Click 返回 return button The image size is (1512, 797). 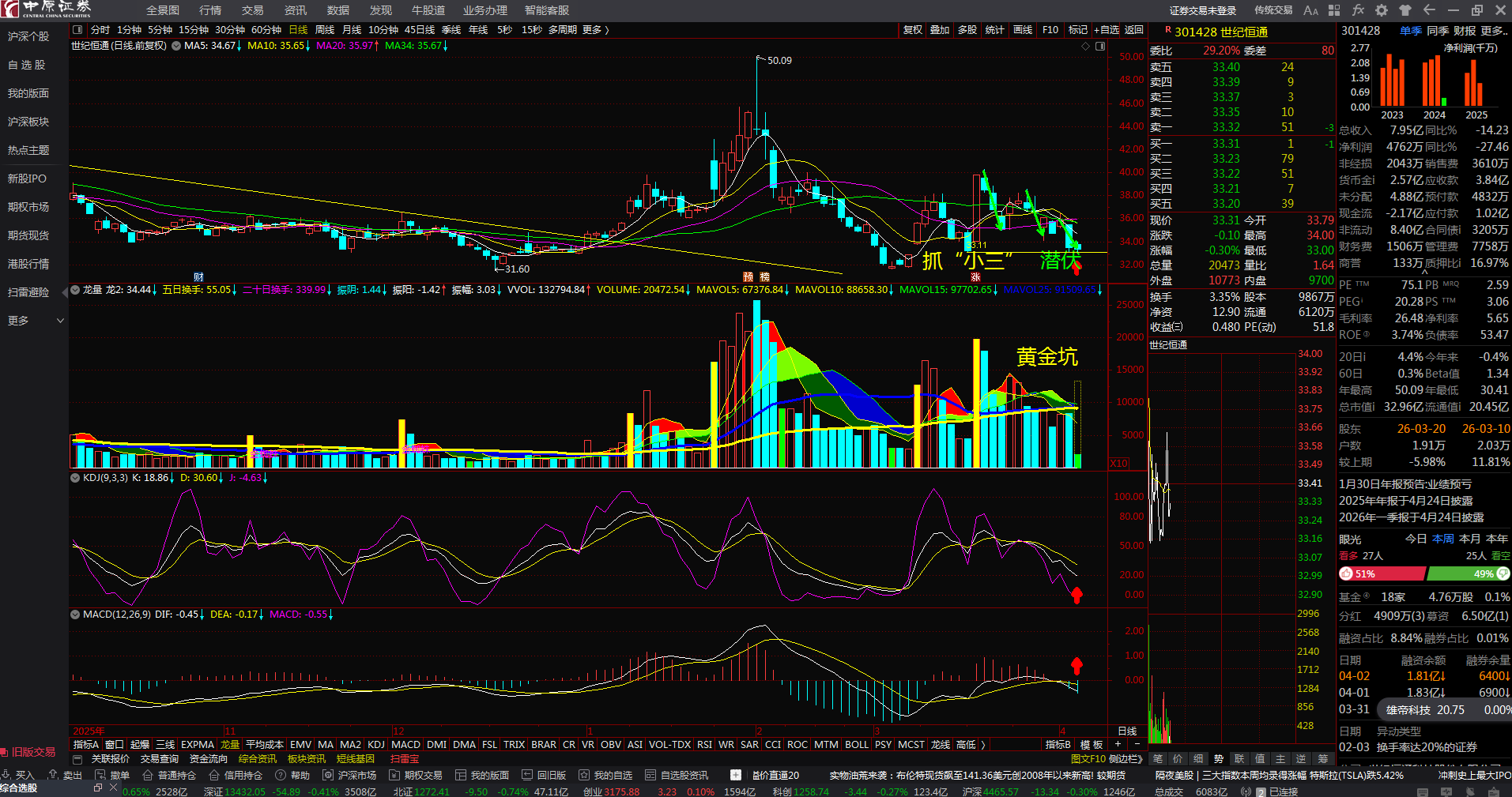[1134, 30]
